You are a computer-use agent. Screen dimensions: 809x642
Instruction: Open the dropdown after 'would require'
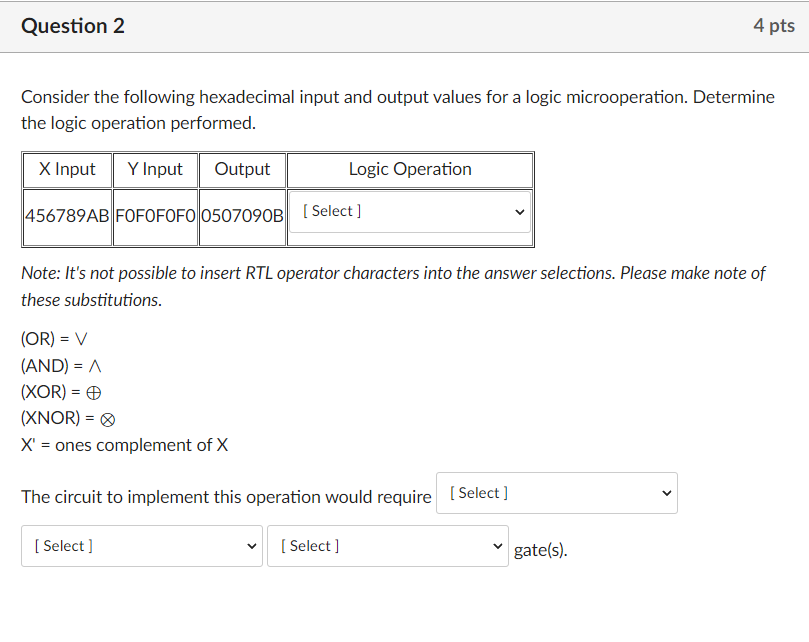pos(556,492)
